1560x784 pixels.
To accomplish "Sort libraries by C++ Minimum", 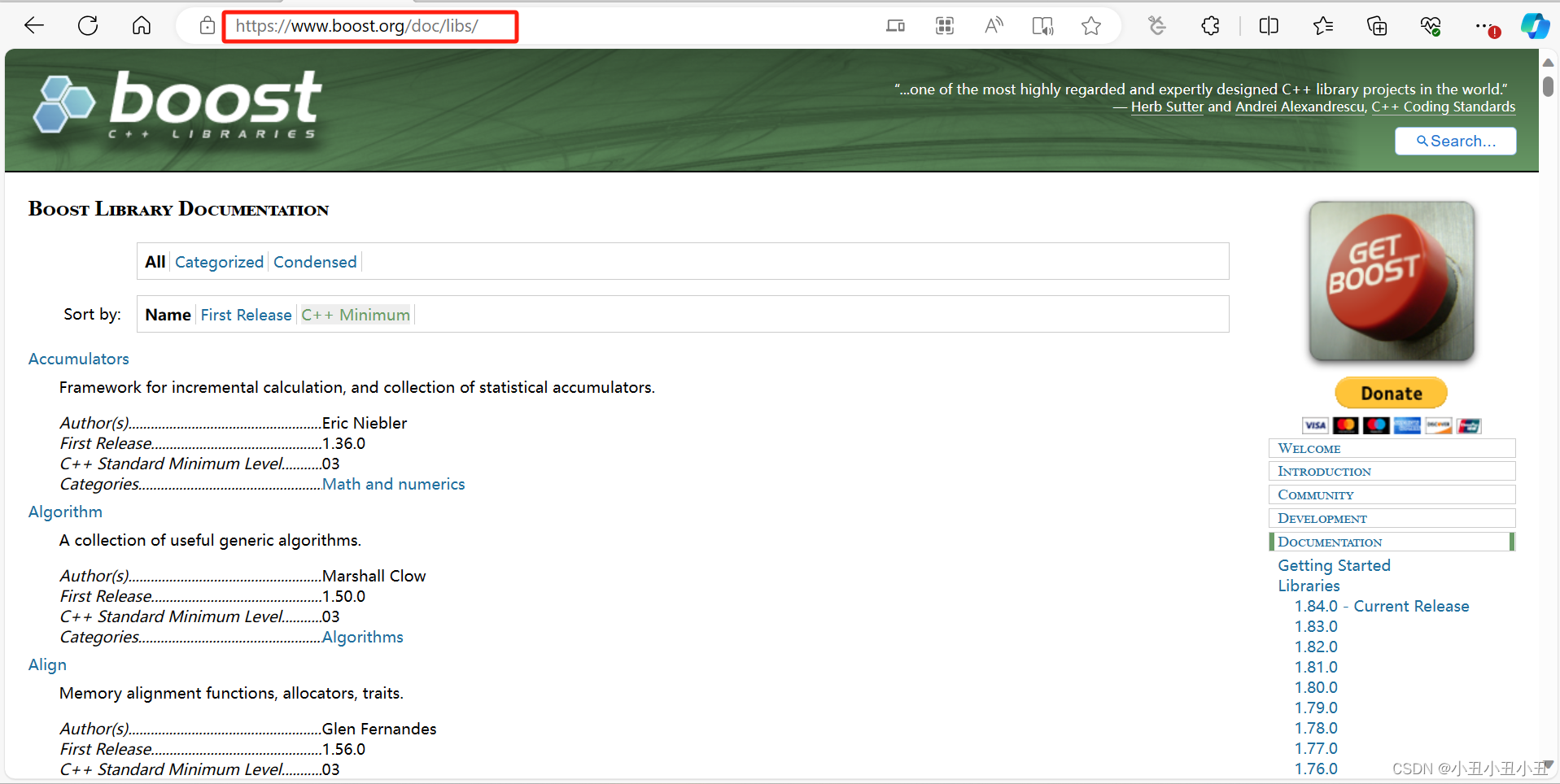I will coord(356,315).
